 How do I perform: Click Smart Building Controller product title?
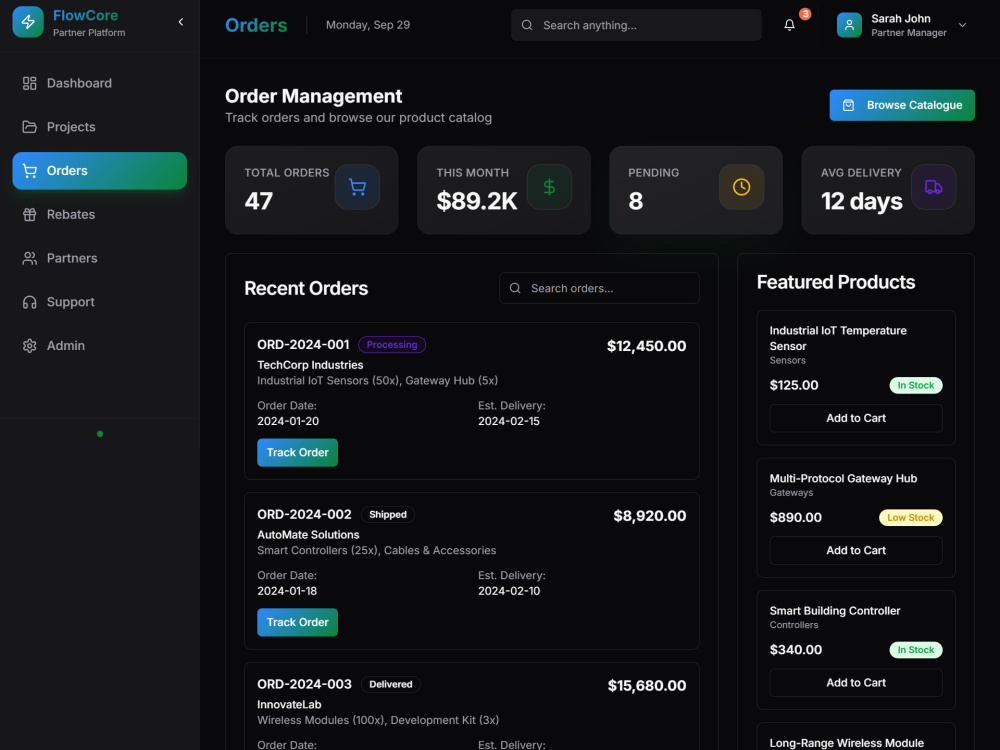(835, 611)
